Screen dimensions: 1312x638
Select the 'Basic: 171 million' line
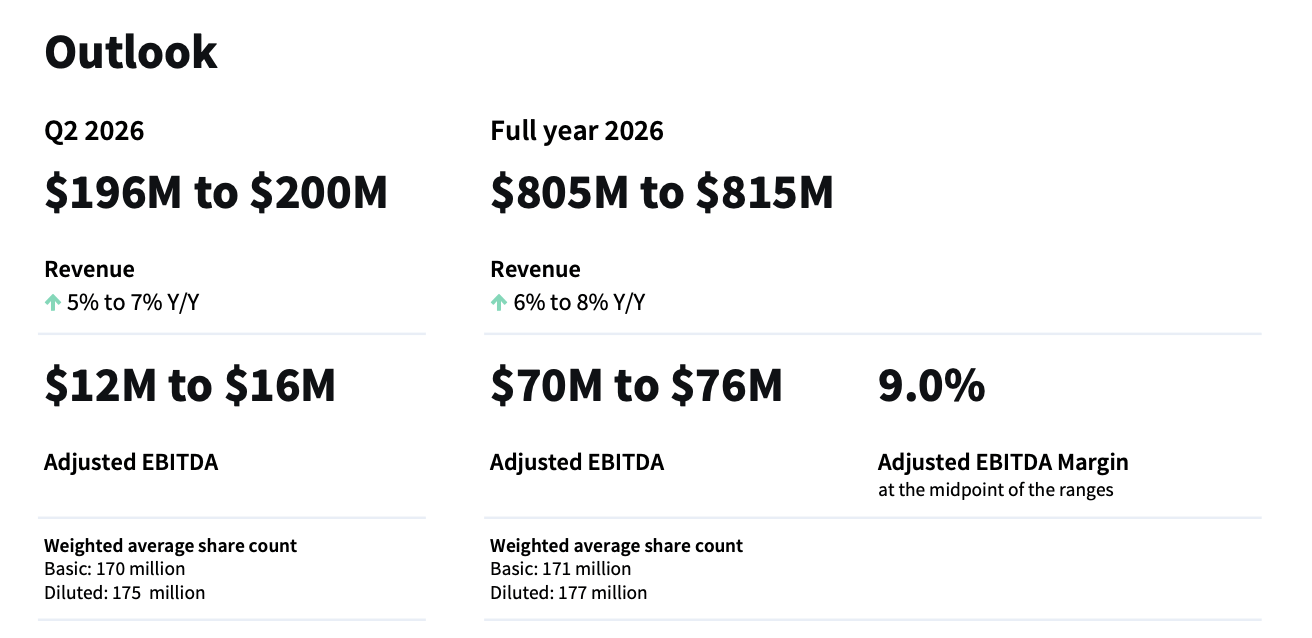click(560, 569)
